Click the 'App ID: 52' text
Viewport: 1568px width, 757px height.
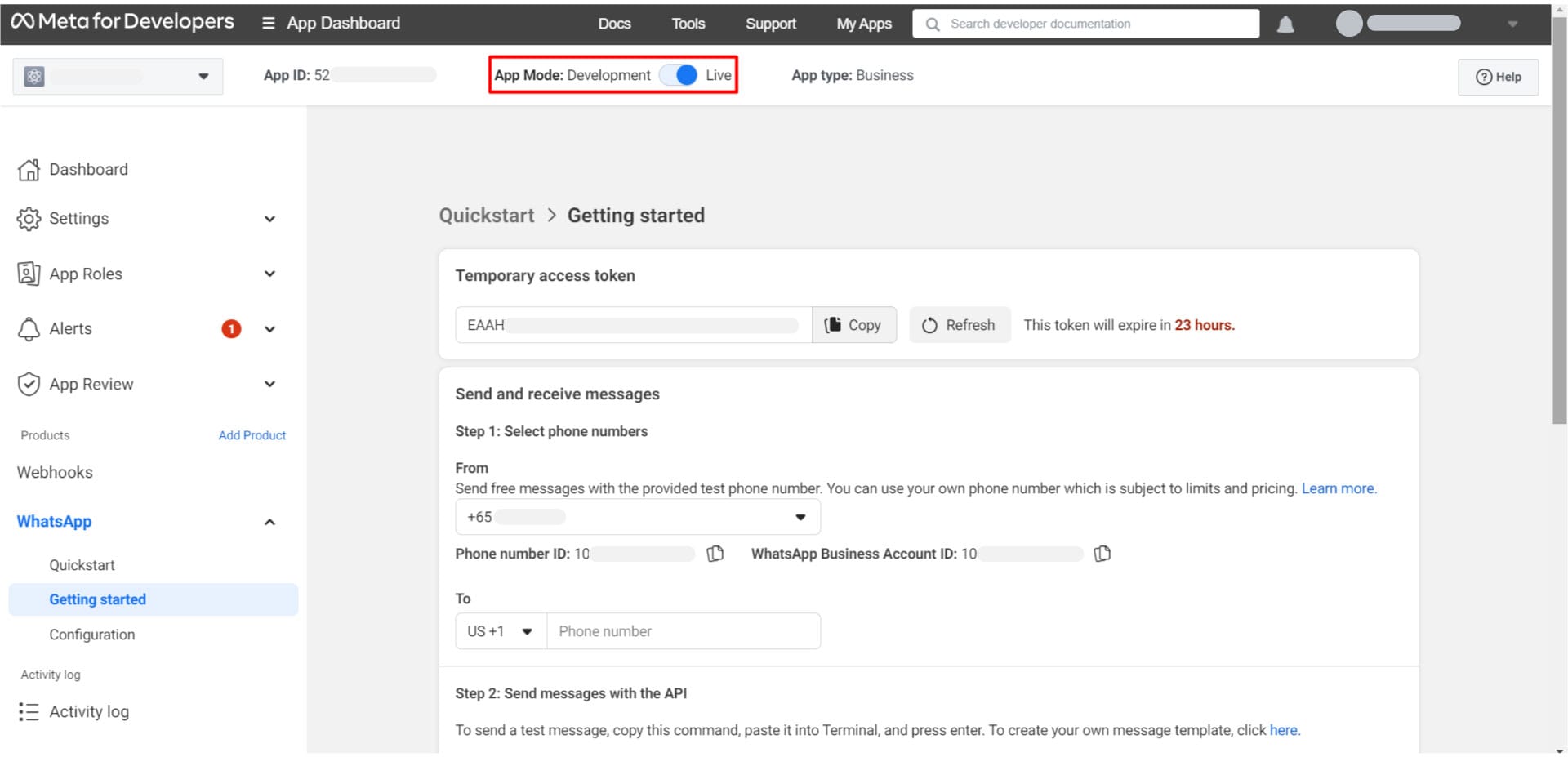tap(296, 75)
